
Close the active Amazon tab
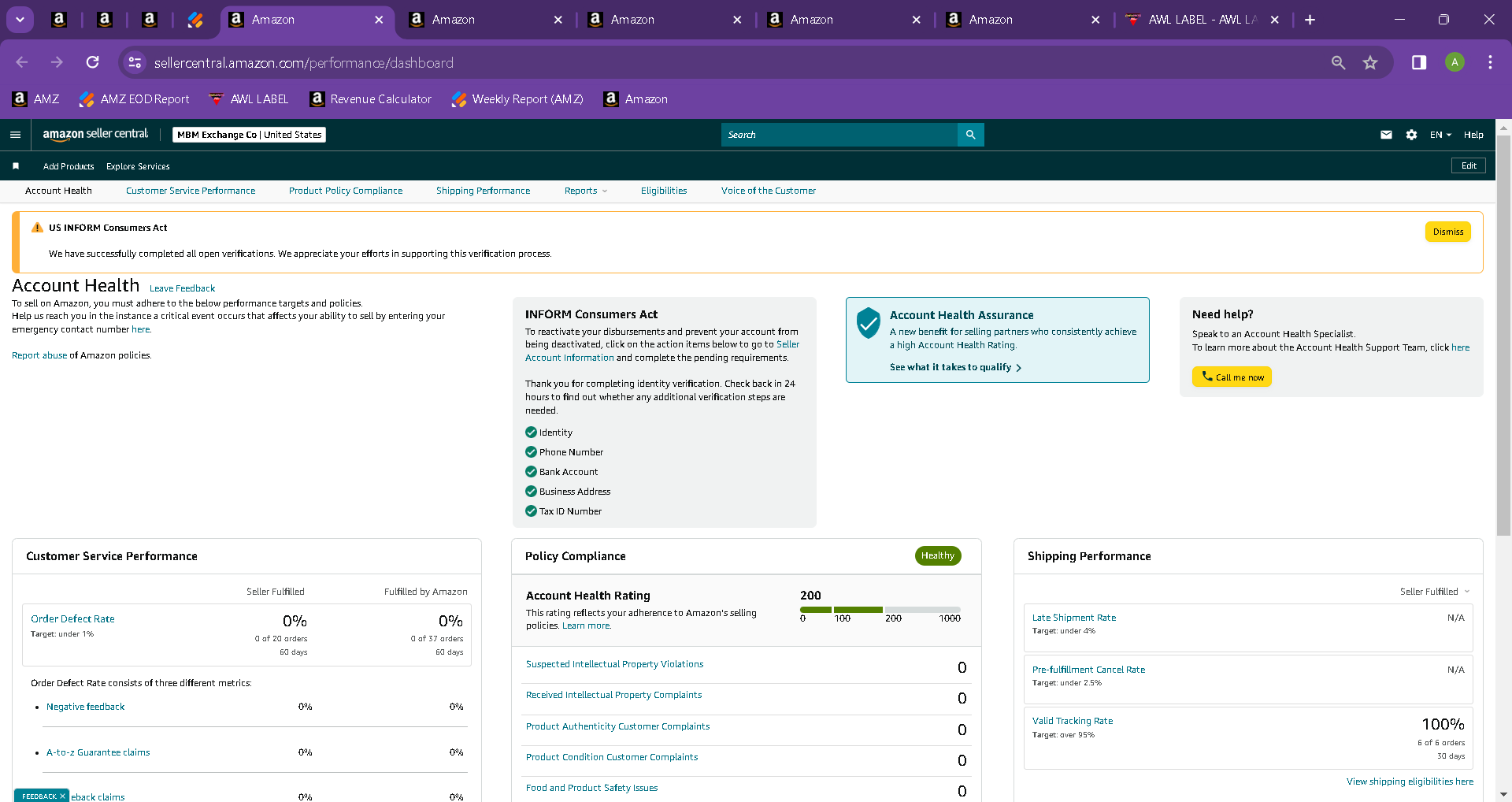click(379, 20)
